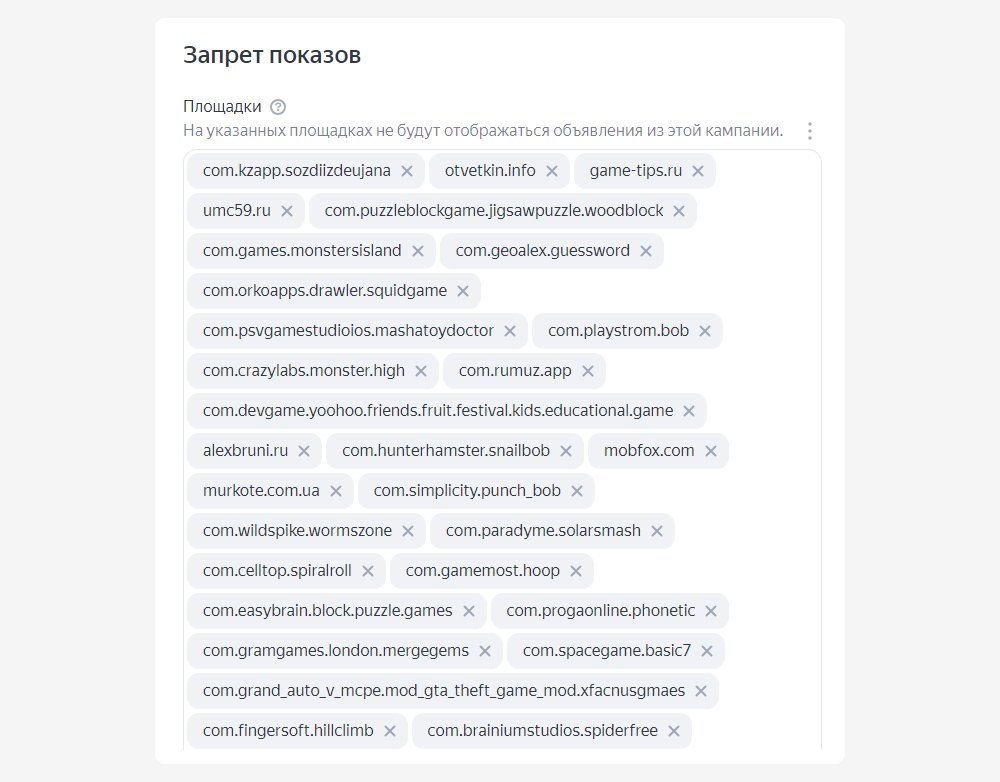Click the help icon next to Площадки

(x=278, y=107)
